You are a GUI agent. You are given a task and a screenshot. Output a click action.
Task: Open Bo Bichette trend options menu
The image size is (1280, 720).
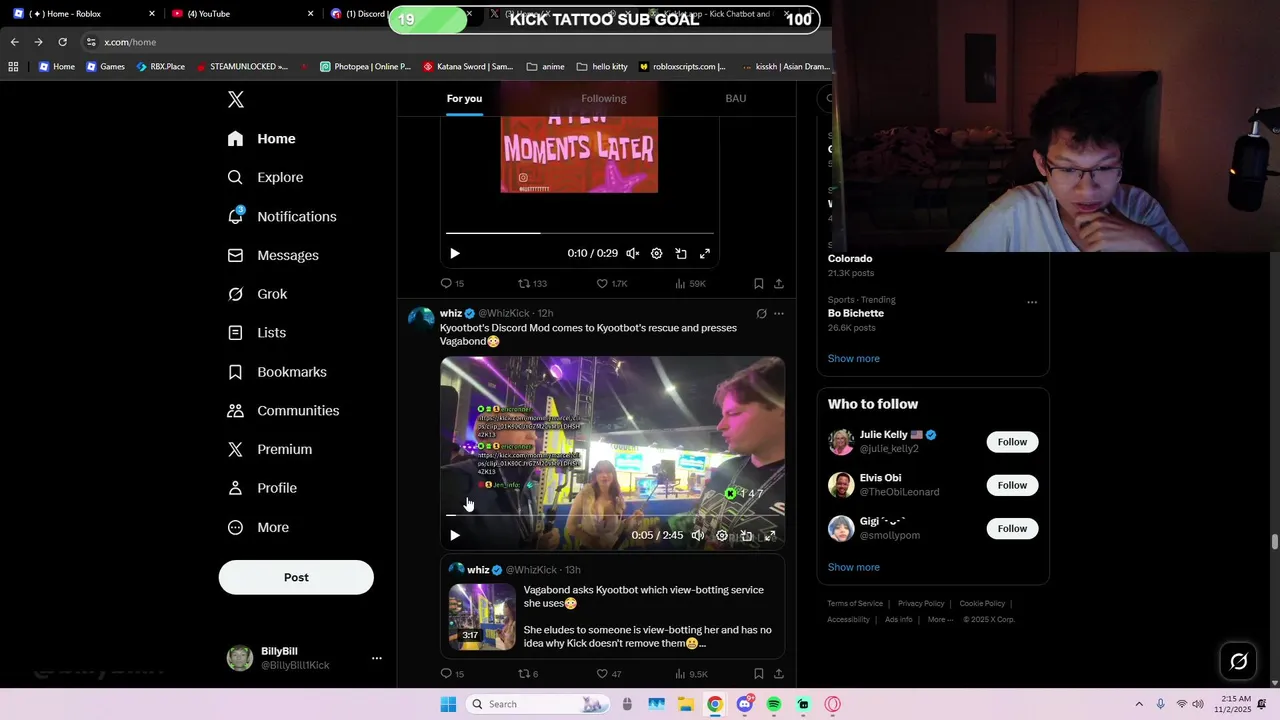click(x=1032, y=302)
